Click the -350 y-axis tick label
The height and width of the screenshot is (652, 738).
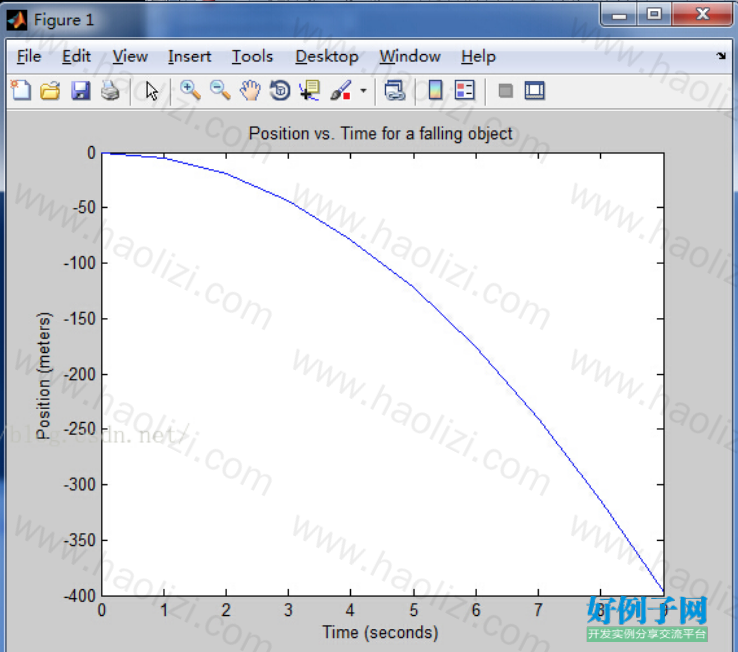pos(80,540)
